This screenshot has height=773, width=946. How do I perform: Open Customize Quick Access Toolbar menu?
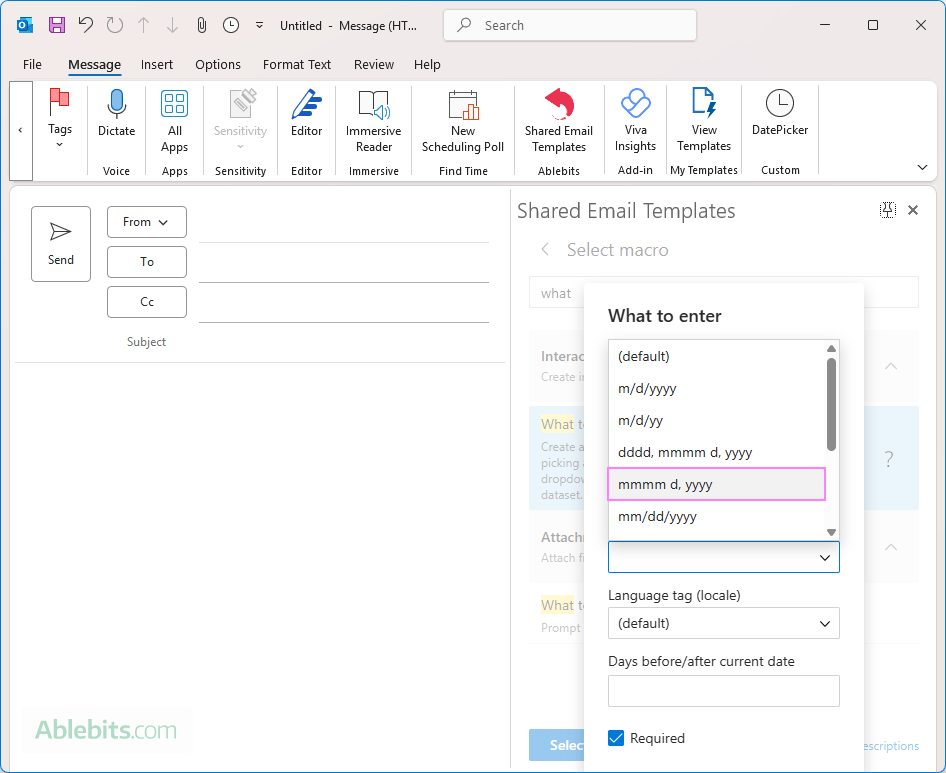point(259,25)
